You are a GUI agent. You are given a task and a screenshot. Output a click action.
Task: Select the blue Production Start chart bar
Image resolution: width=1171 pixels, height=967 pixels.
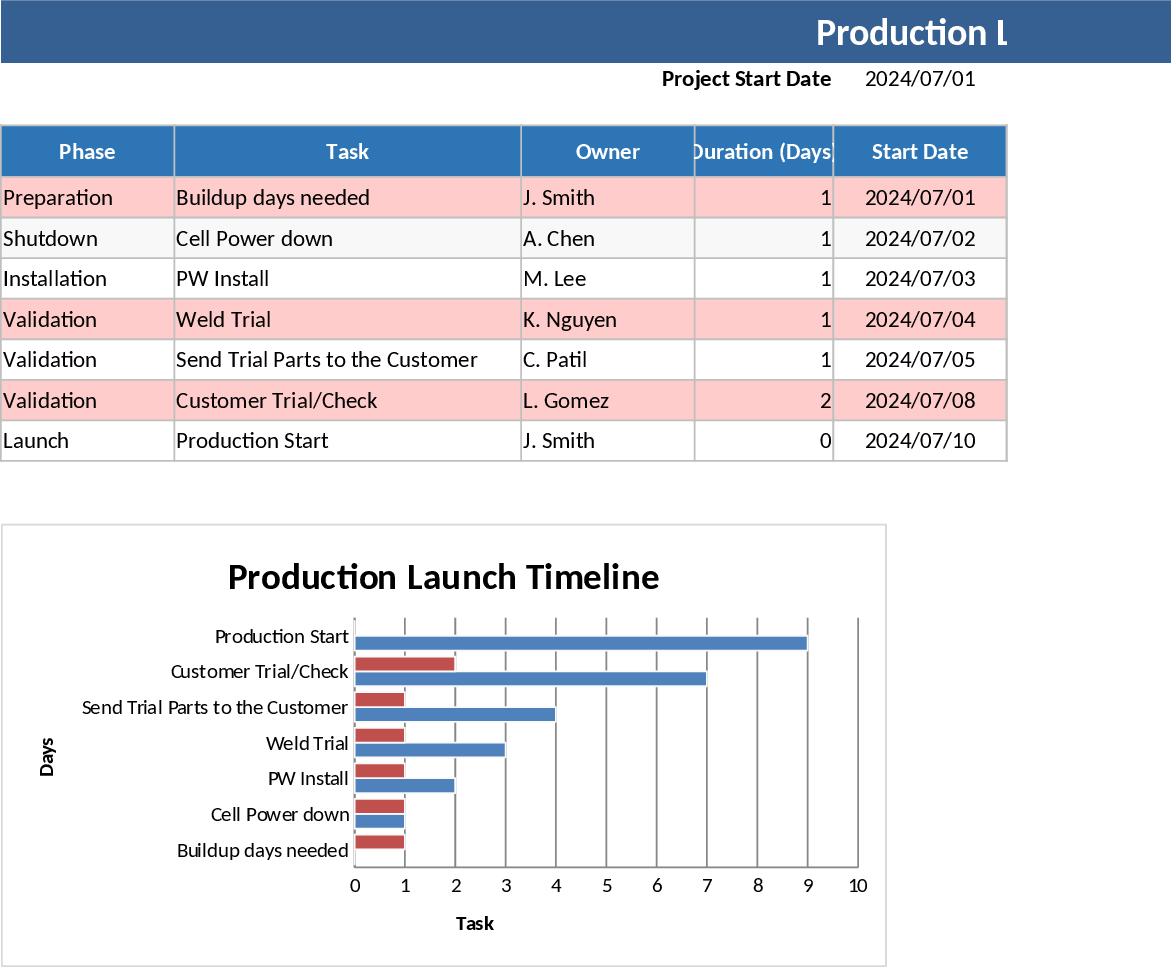(580, 643)
